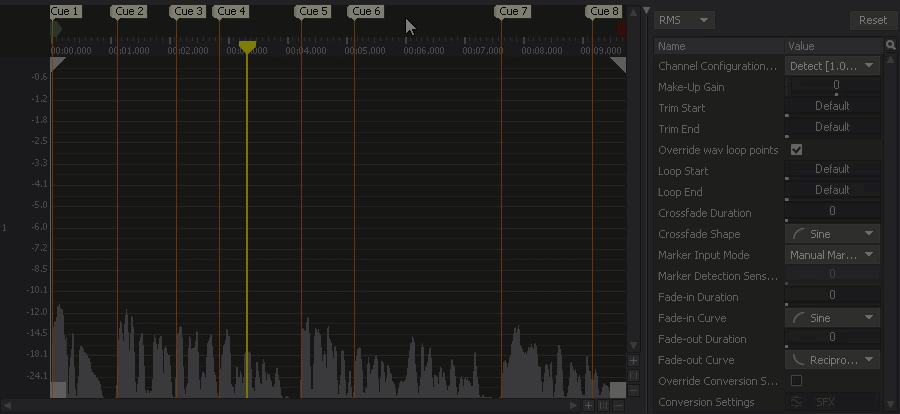Click the vertical zoom reset icon
The image size is (900, 414).
point(633,375)
